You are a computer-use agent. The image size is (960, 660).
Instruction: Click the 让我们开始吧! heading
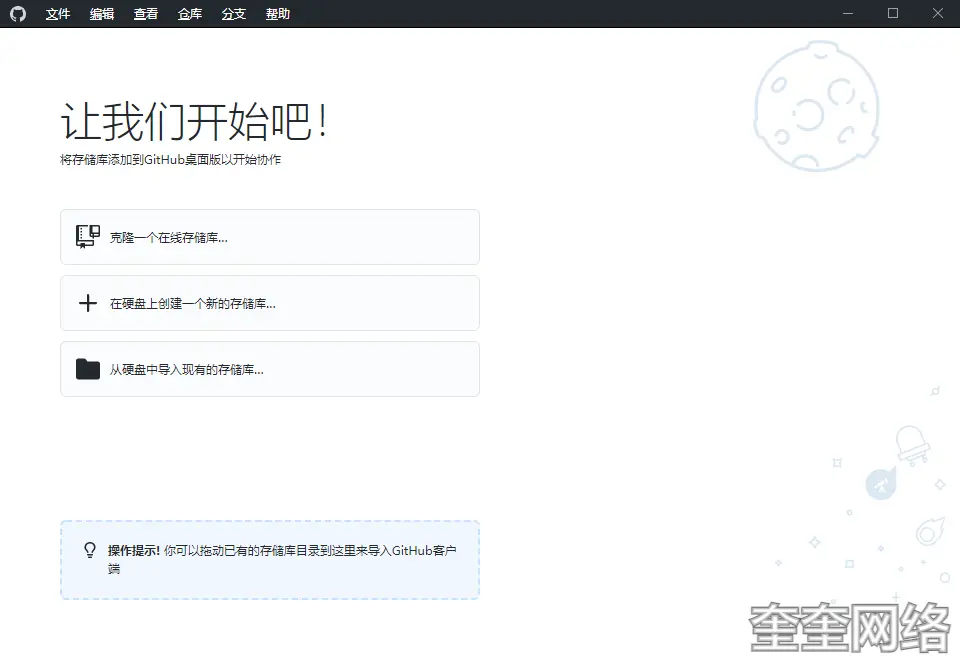[195, 121]
